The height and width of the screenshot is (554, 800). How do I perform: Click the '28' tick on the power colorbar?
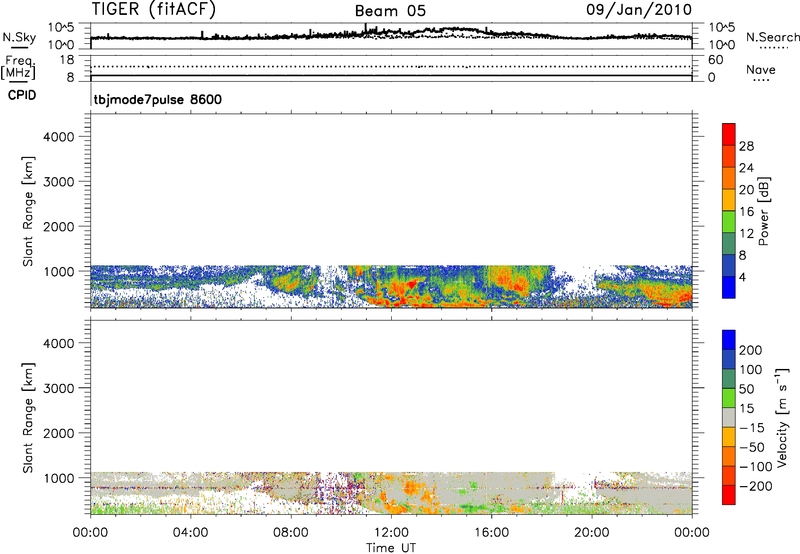(x=746, y=146)
